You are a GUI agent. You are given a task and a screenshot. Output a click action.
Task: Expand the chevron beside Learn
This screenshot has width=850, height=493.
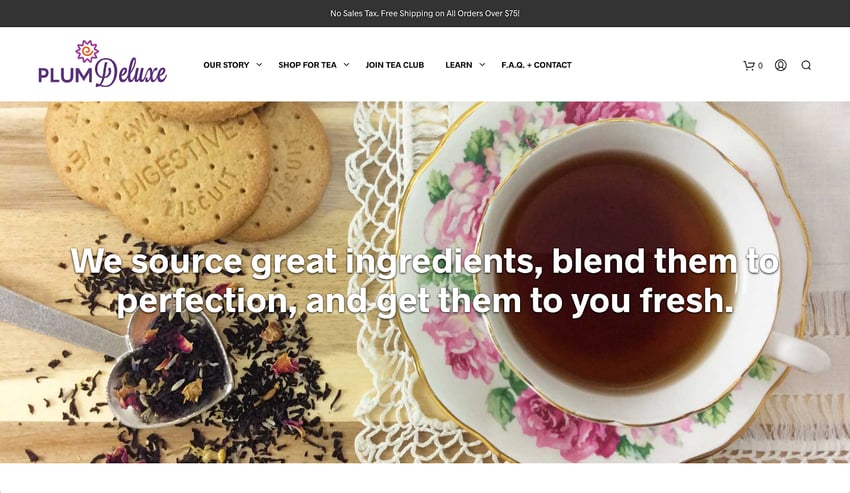(x=482, y=65)
